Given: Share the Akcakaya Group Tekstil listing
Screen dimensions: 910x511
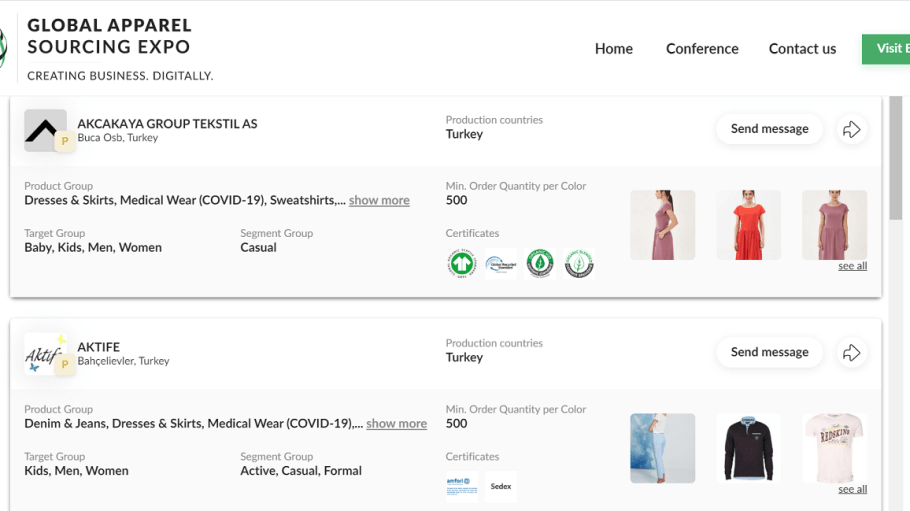Looking at the screenshot, I should (851, 129).
